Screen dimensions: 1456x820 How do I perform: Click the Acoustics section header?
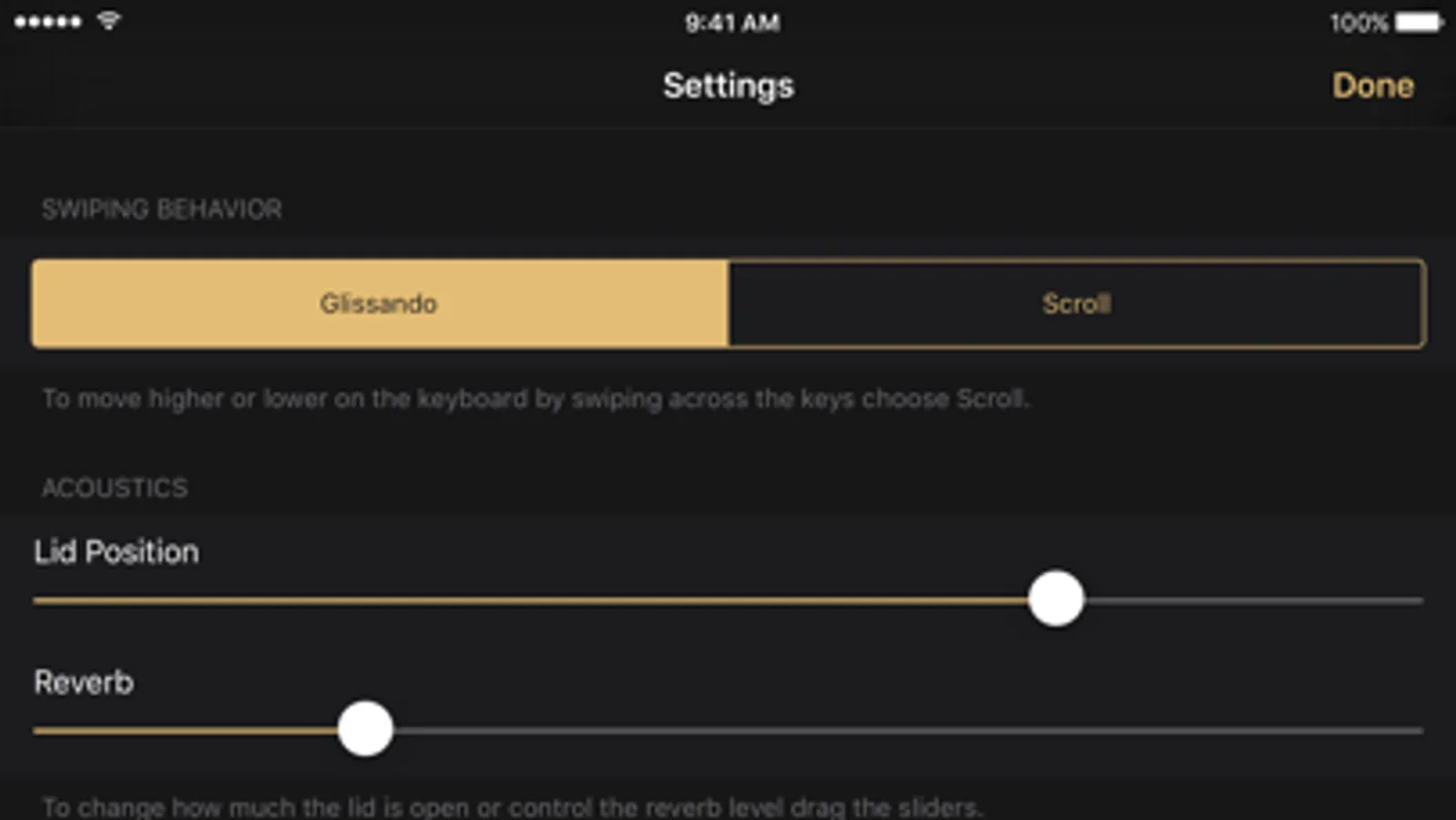tap(115, 488)
